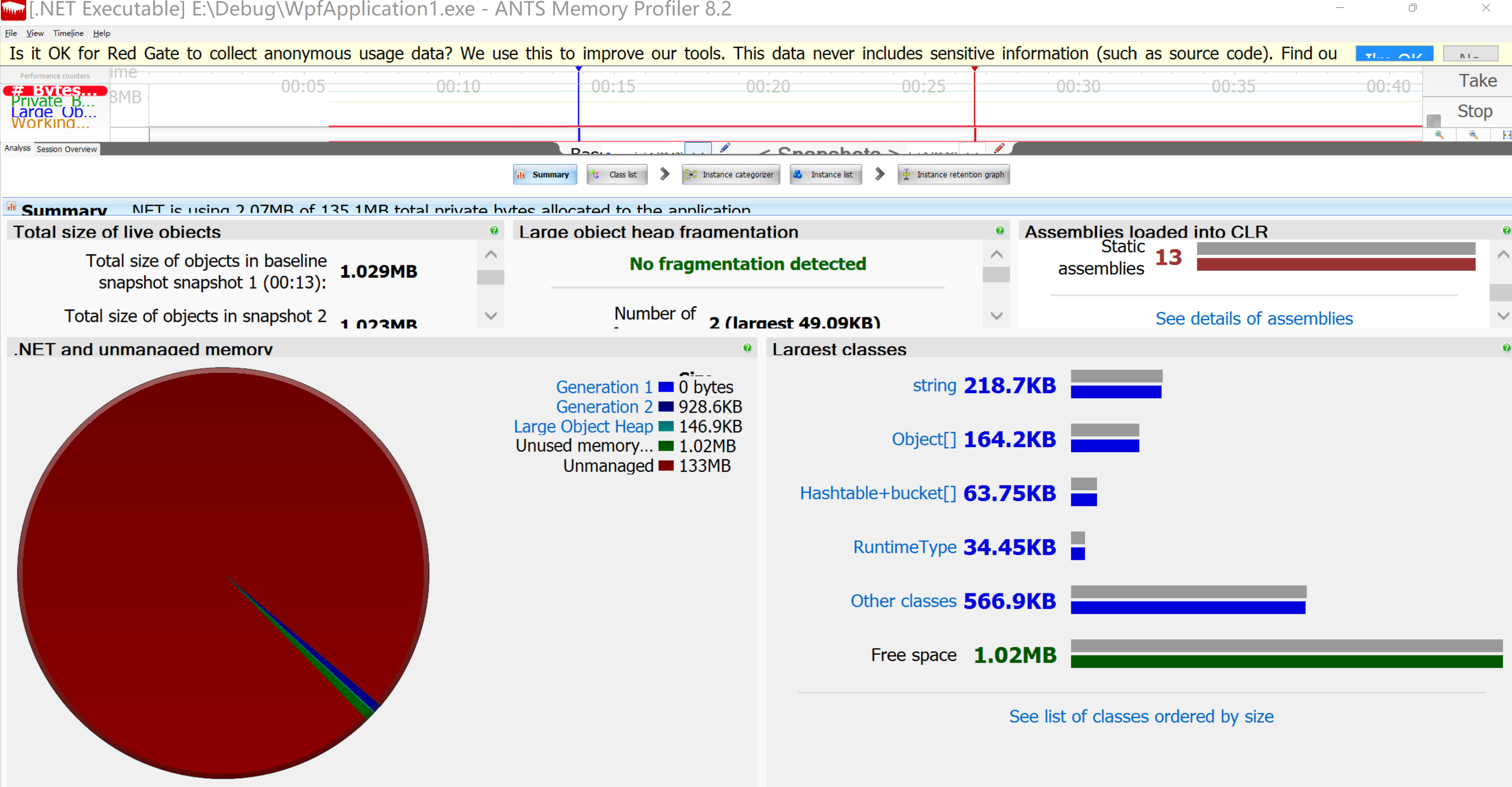Open the Instance list view
This screenshot has width=1512, height=787.
(x=825, y=174)
